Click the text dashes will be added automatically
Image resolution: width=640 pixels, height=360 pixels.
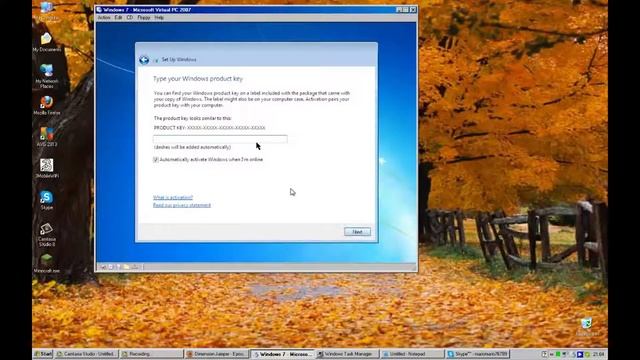[192, 147]
